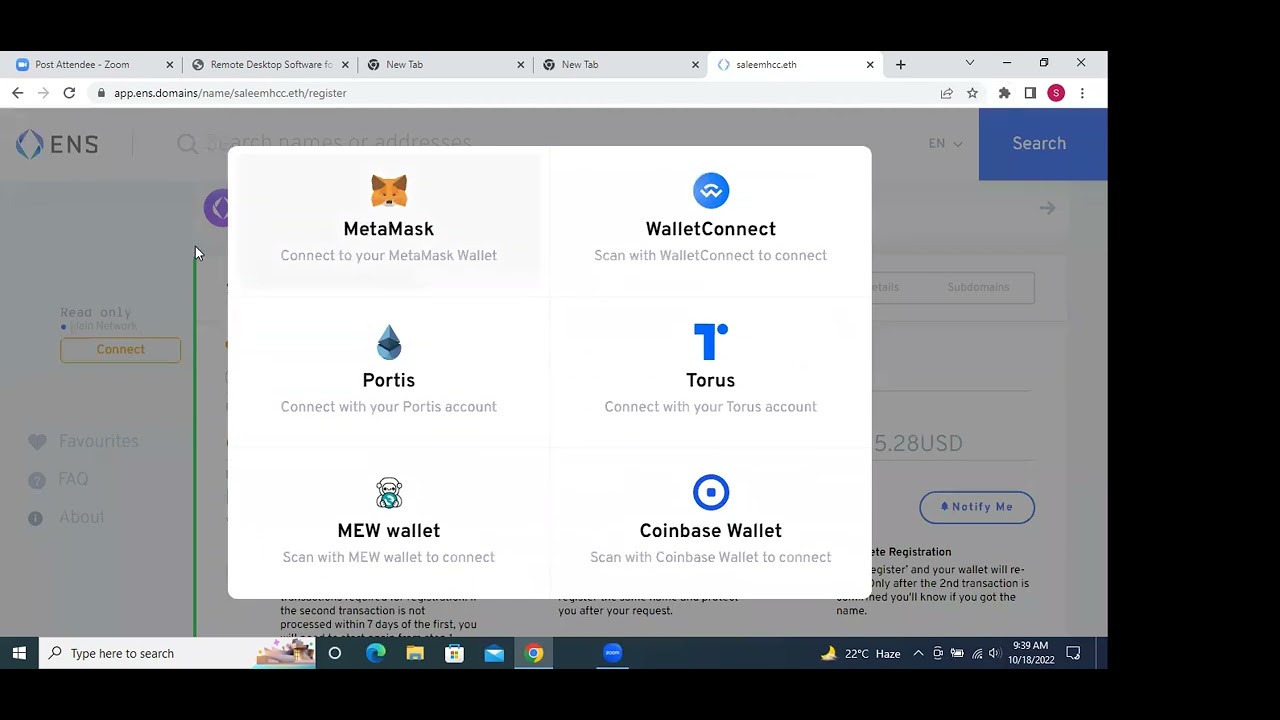Open the EN language dropdown
Screen dimensions: 1280x720
(945, 144)
